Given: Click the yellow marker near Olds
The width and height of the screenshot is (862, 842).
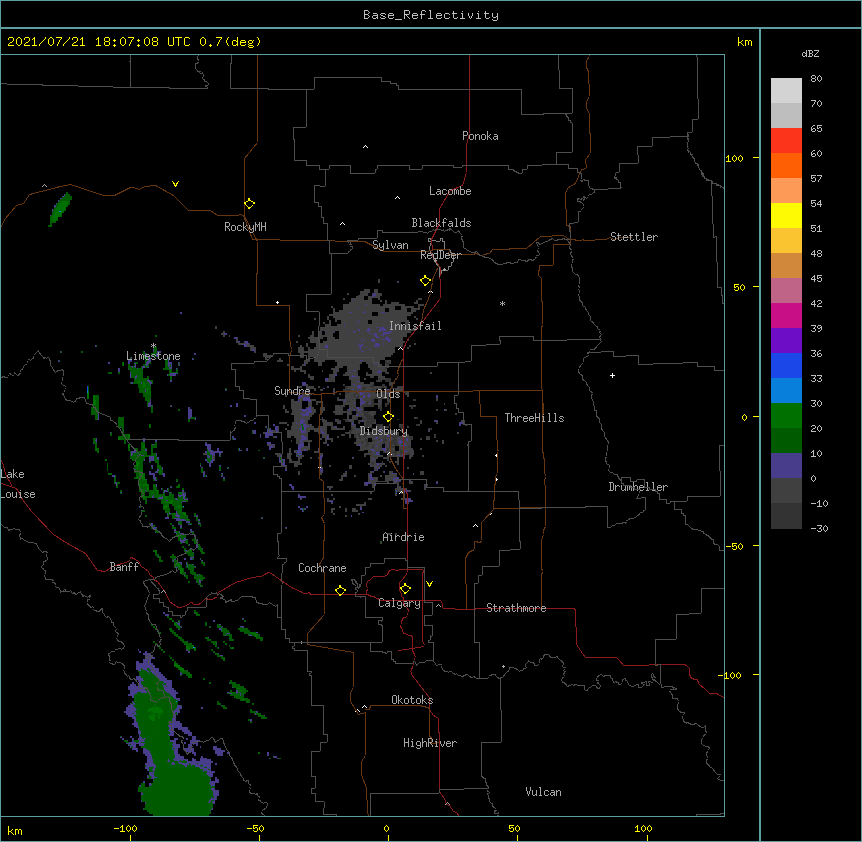Looking at the screenshot, I should [388, 416].
